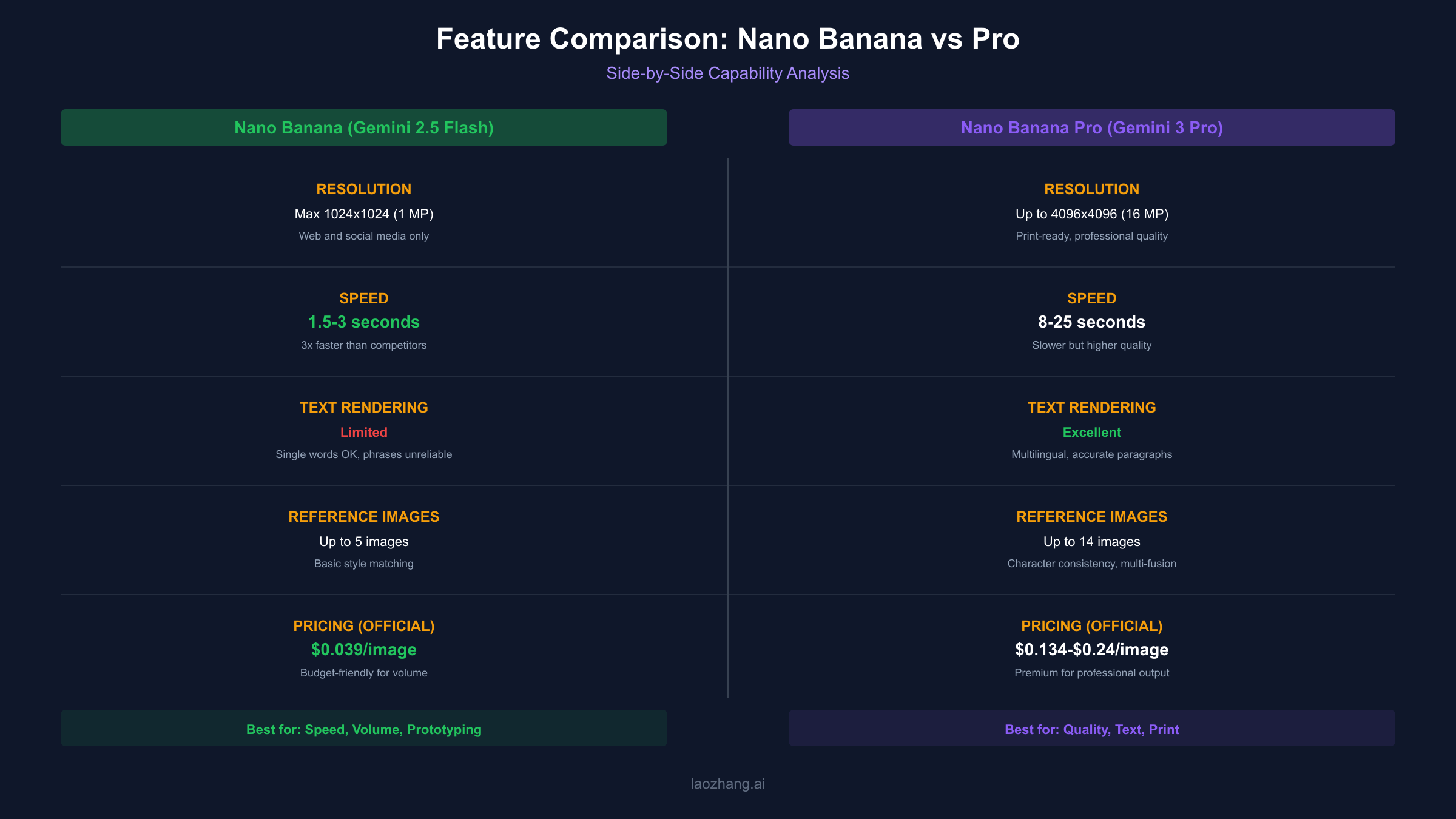Click the Slower but higher quality note
This screenshot has height=819, width=1456.
[x=1091, y=345]
